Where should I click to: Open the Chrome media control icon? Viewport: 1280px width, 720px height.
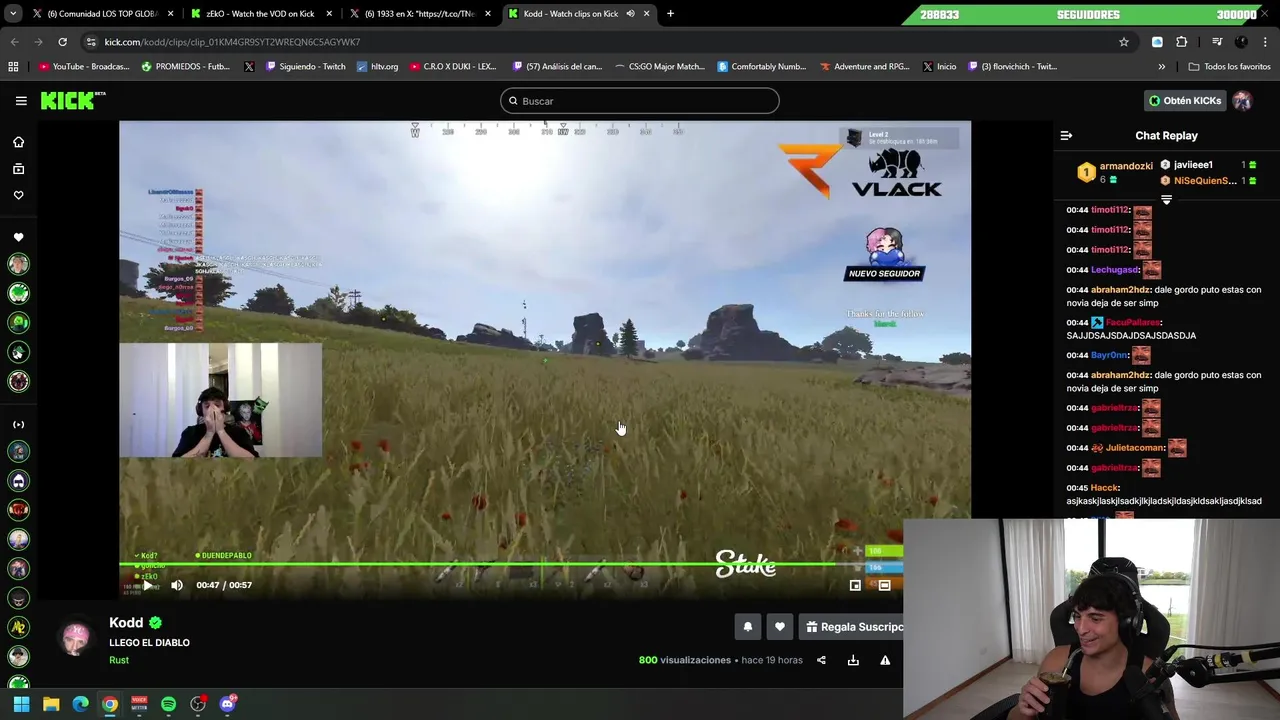[1217, 42]
